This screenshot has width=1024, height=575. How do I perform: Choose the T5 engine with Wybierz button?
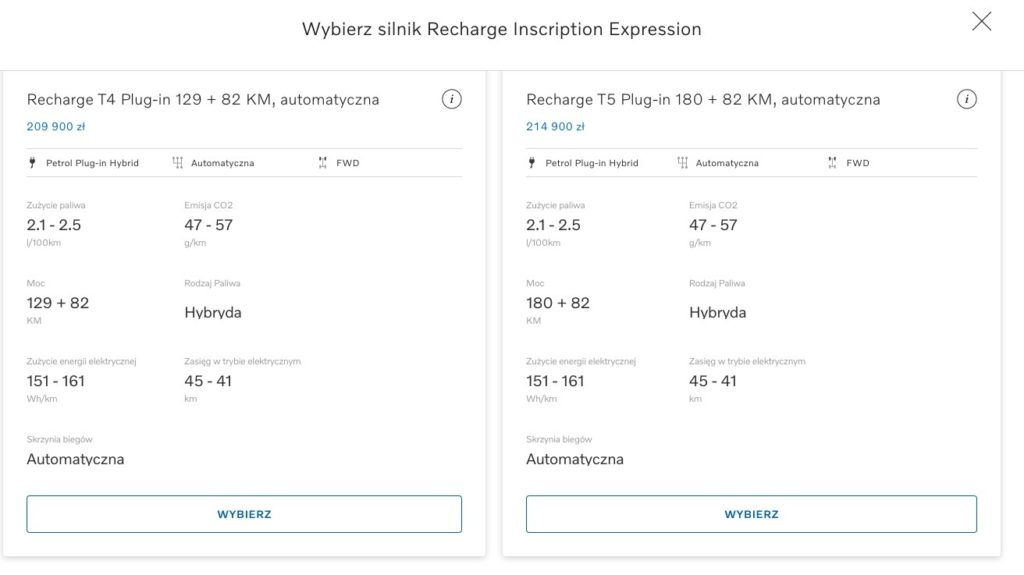click(751, 514)
